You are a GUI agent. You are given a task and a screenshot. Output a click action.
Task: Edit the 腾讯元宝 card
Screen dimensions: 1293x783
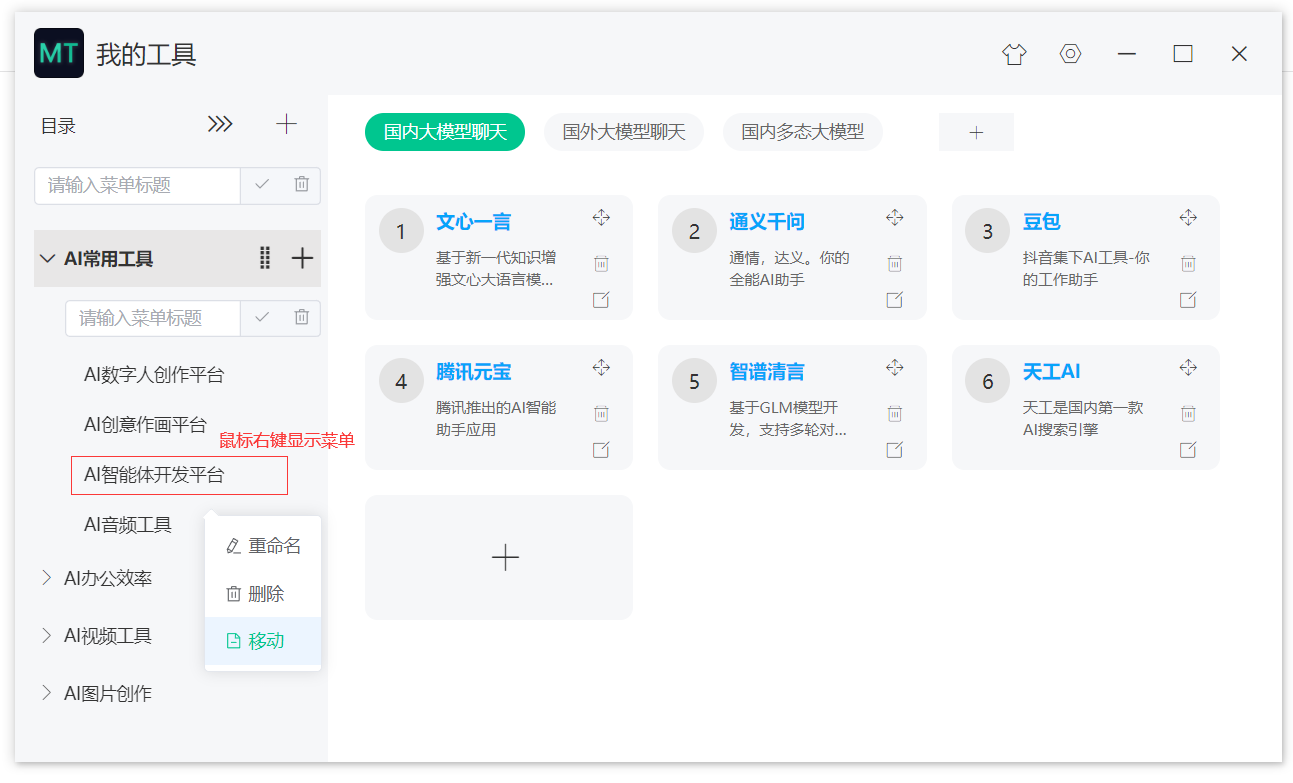click(x=601, y=449)
